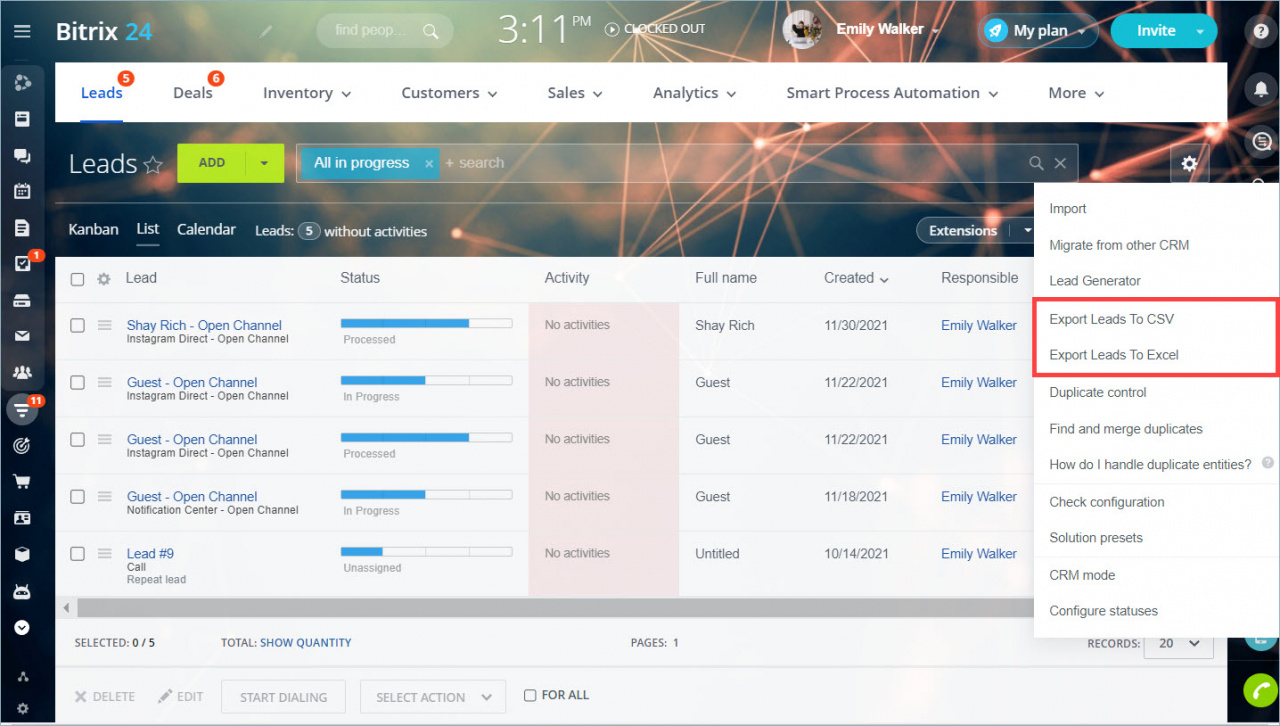Click the green ADD button
Viewport: 1280px width, 726px height.
tap(212, 163)
